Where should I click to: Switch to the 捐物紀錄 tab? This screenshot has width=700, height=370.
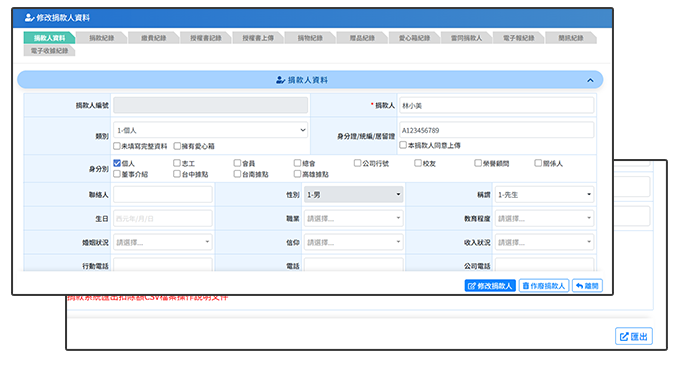click(310, 38)
